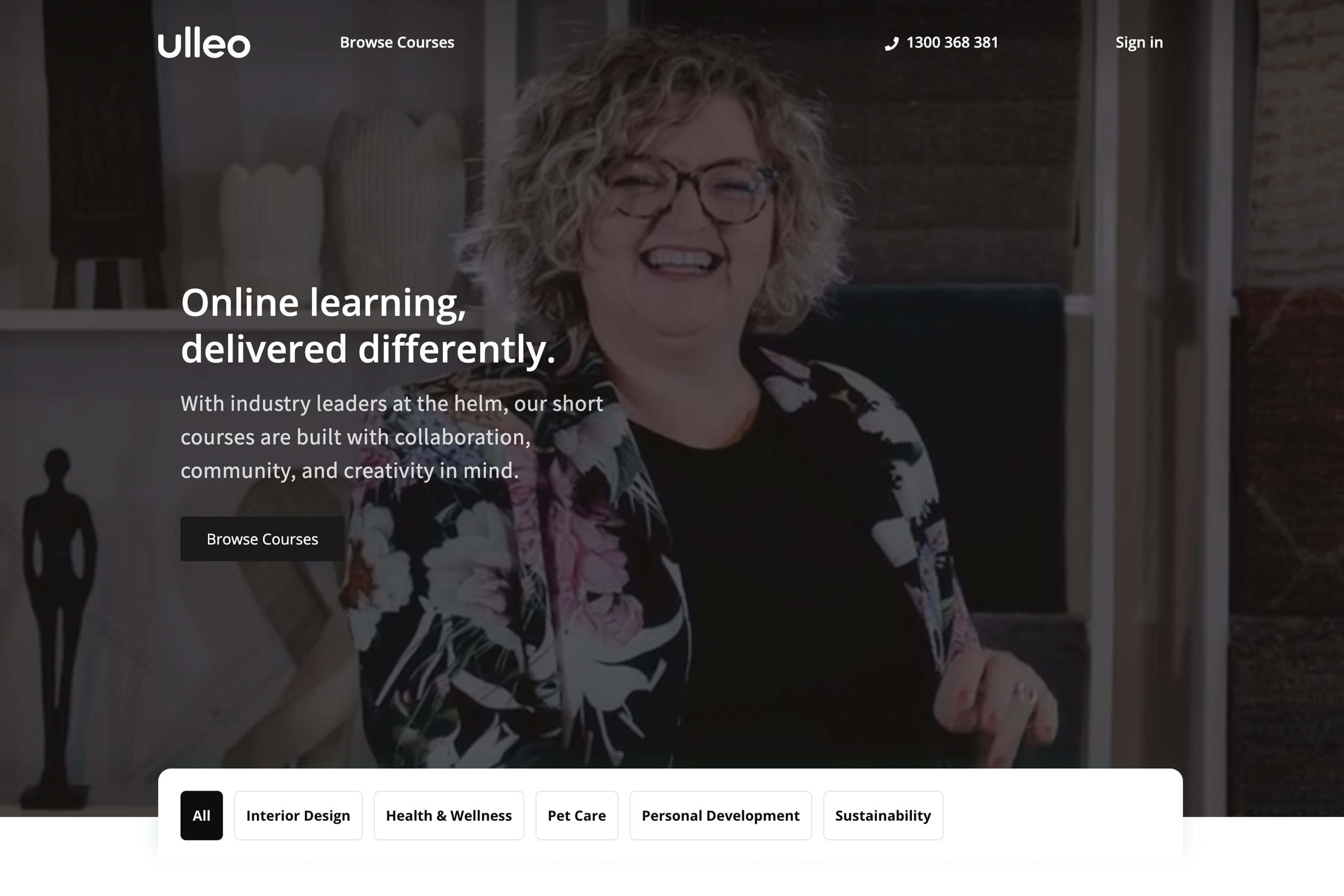Open Browse Courses in the top navigation
Viewport: 1344px width, 896px height.
pos(397,42)
